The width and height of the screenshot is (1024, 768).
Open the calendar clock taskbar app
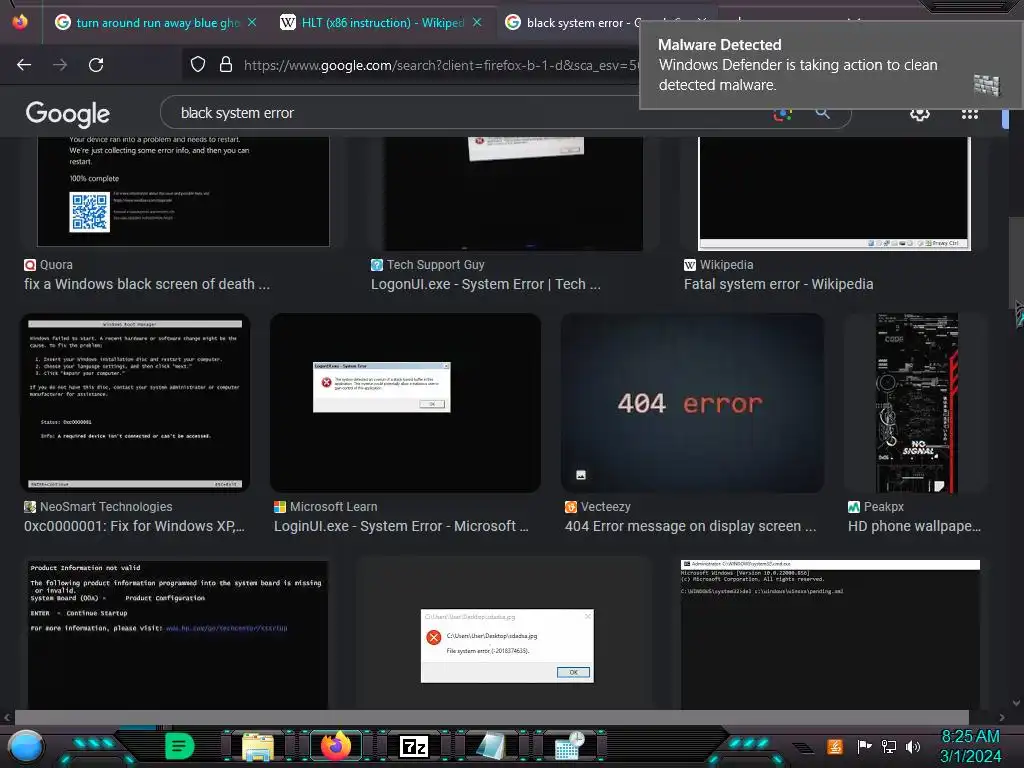point(569,746)
